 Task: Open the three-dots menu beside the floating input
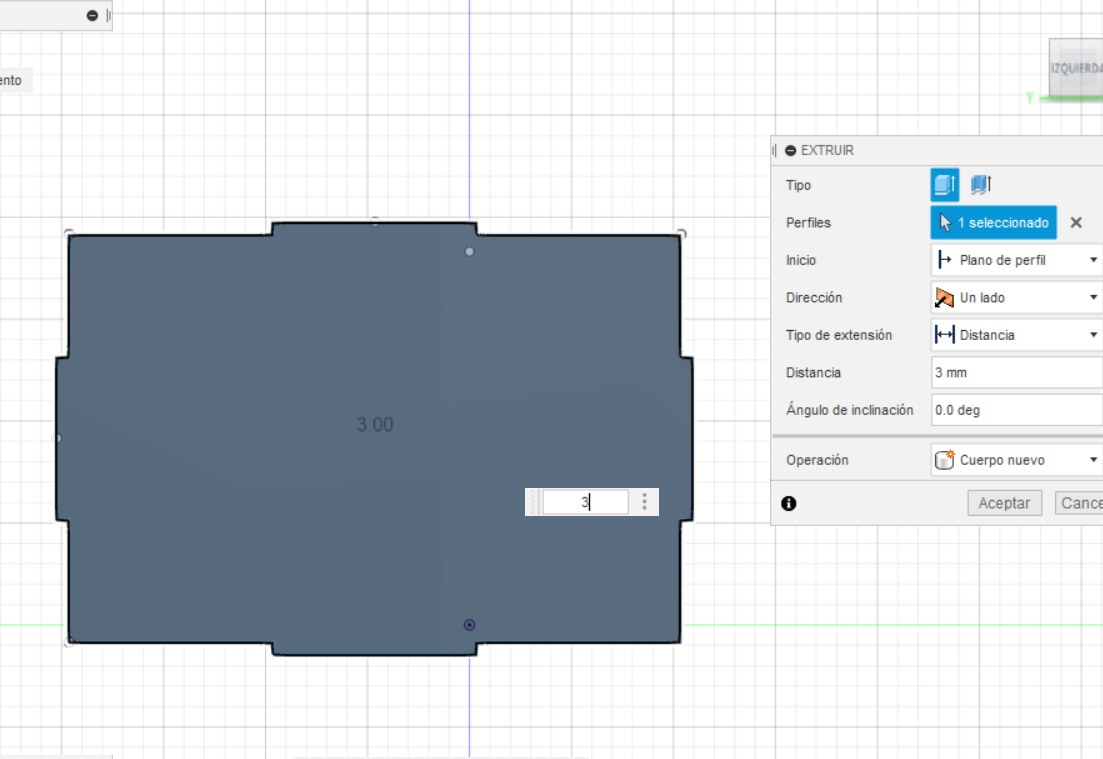644,502
